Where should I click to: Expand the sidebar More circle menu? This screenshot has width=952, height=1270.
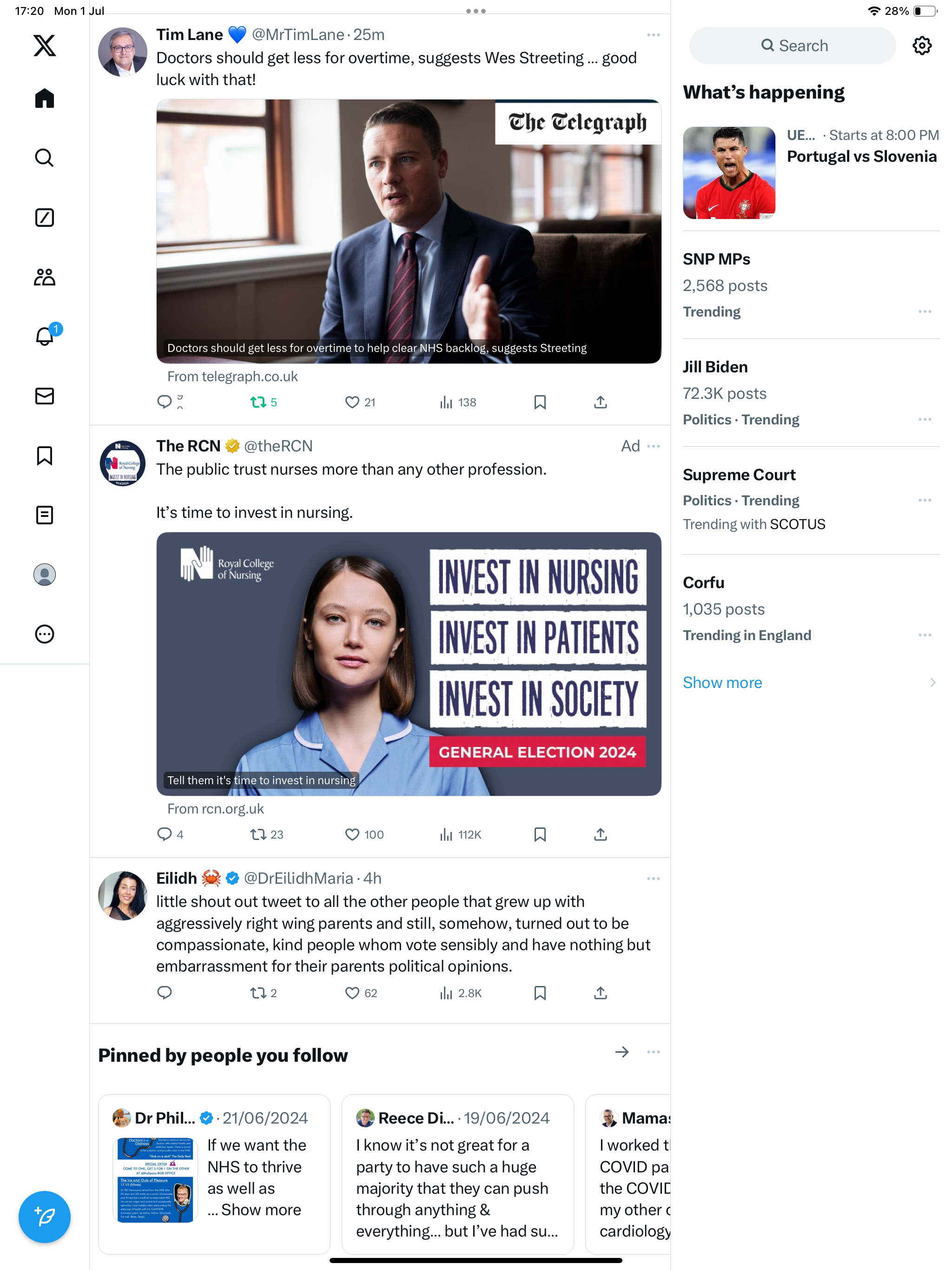point(44,634)
